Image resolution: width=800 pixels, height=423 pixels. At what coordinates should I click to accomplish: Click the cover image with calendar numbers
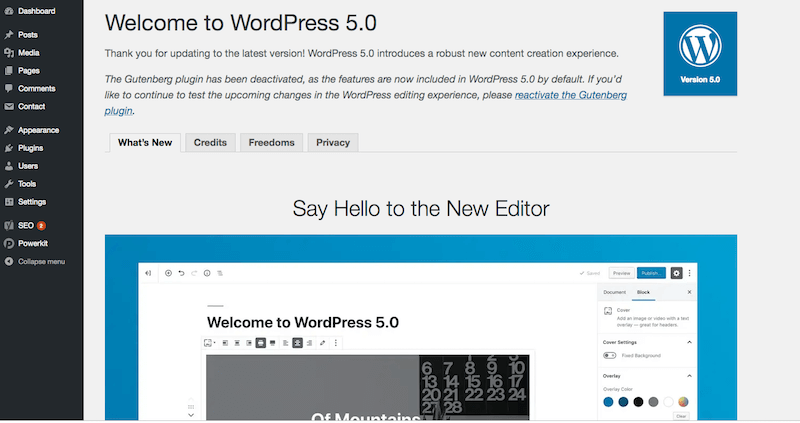point(367,387)
